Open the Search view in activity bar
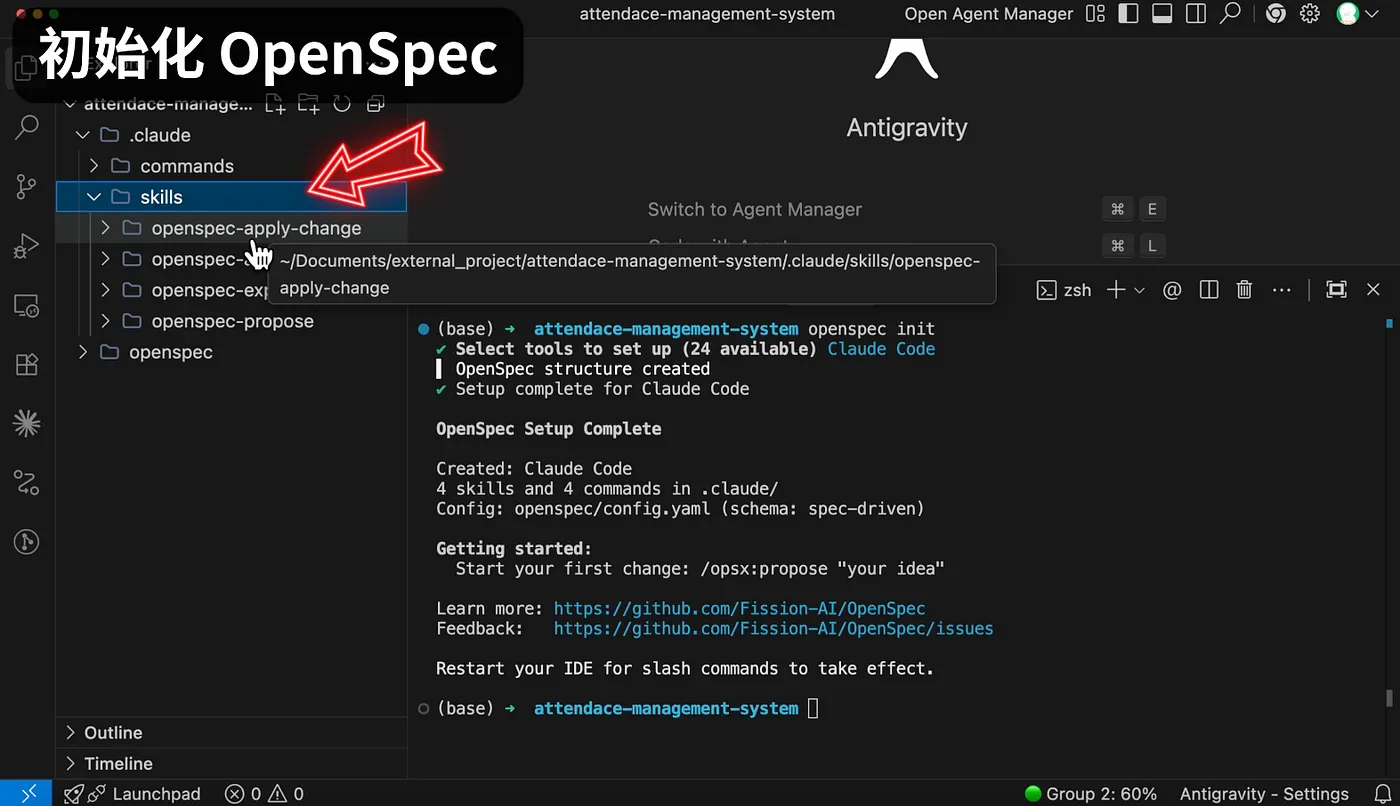The height and width of the screenshot is (806, 1400). (27, 127)
